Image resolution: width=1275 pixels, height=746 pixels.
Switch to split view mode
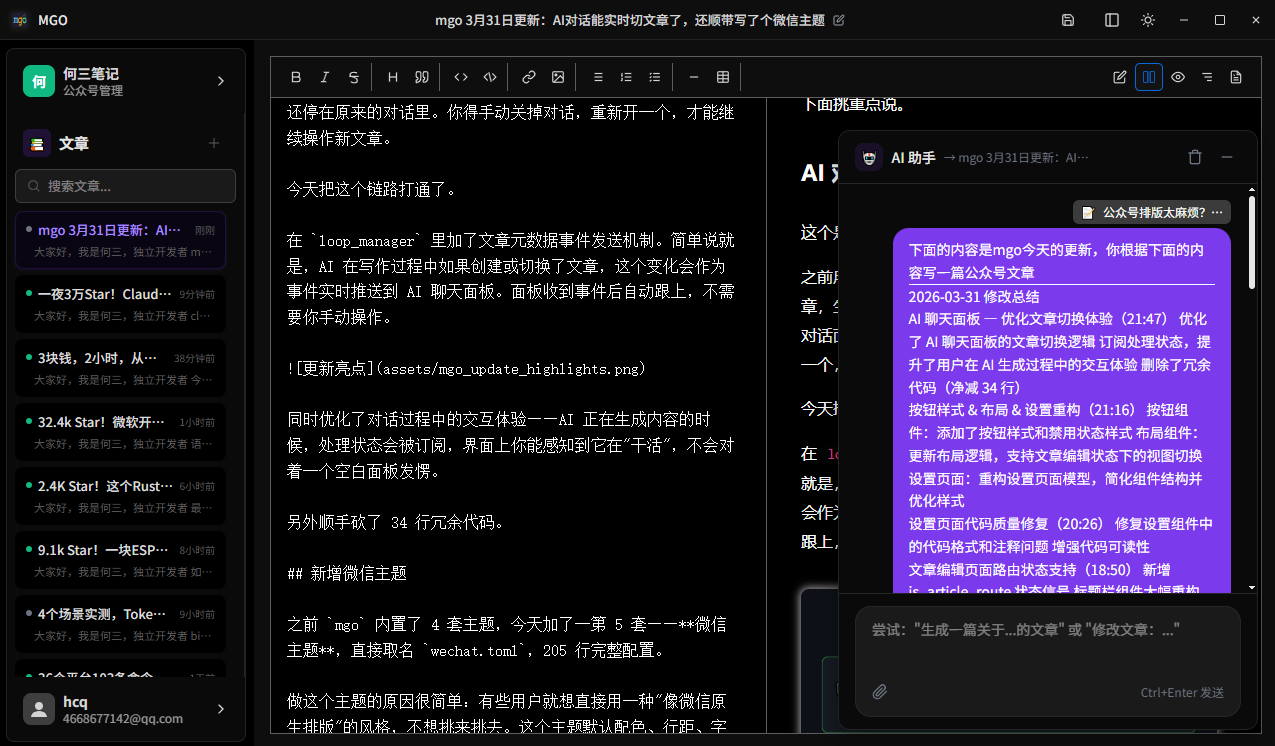click(1148, 77)
